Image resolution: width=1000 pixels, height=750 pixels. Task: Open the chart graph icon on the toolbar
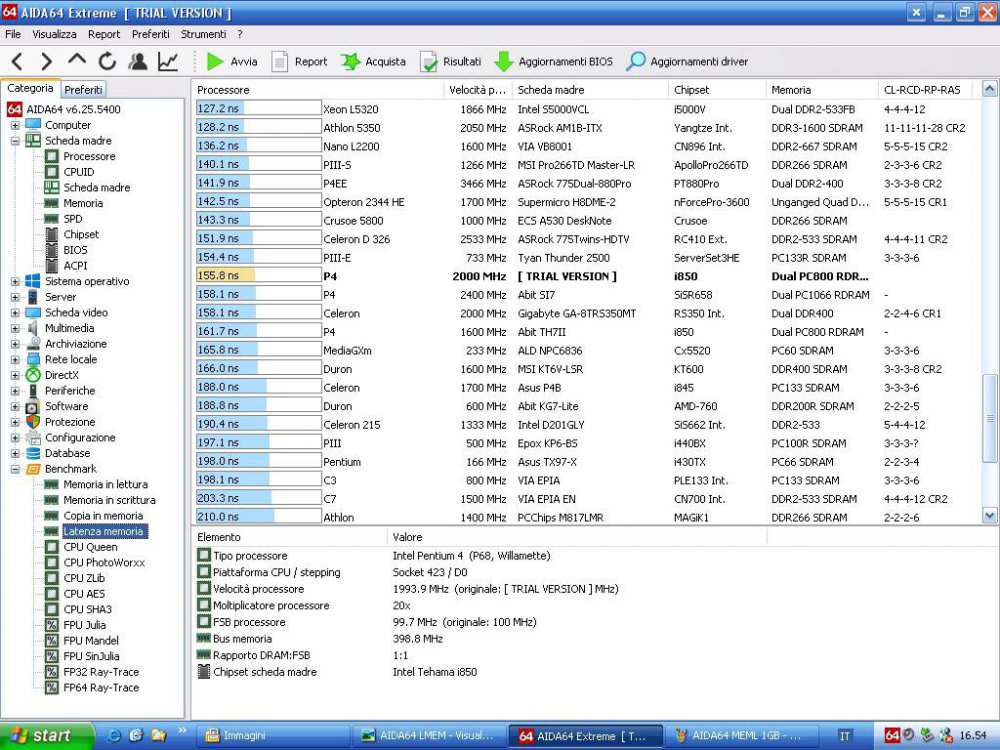170,60
